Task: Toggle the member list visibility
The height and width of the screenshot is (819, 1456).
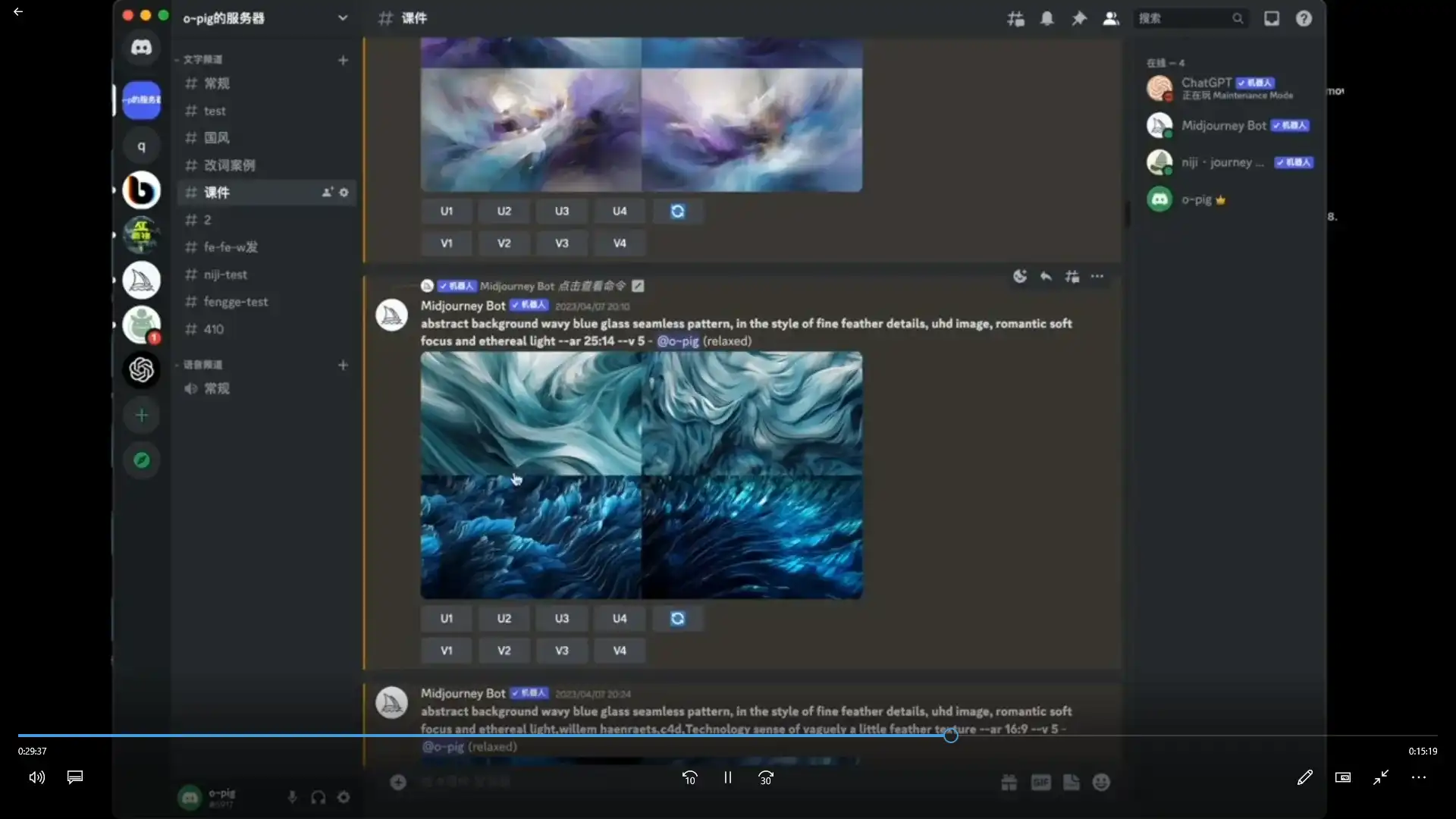Action: tap(1110, 18)
